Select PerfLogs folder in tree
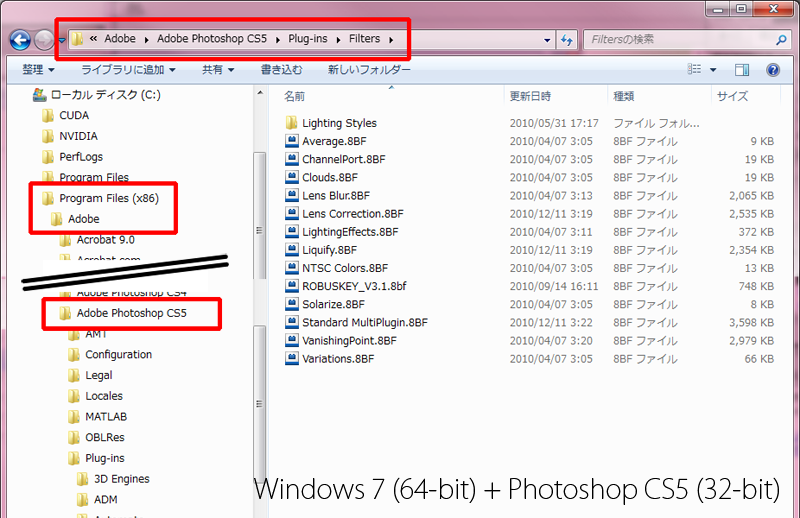This screenshot has width=800, height=518. click(x=72, y=157)
